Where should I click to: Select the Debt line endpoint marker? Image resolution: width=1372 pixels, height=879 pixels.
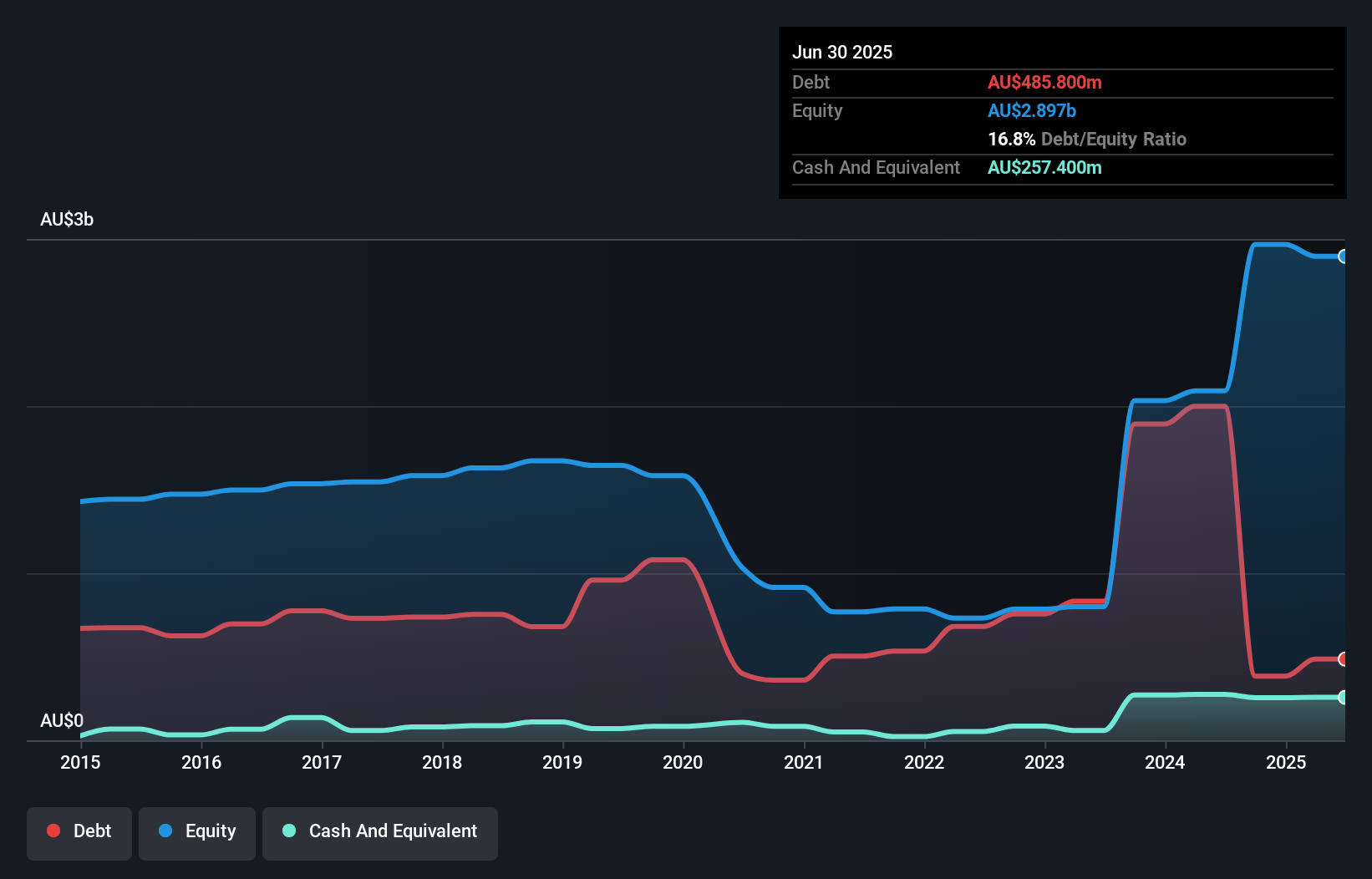pyautogui.click(x=1344, y=657)
